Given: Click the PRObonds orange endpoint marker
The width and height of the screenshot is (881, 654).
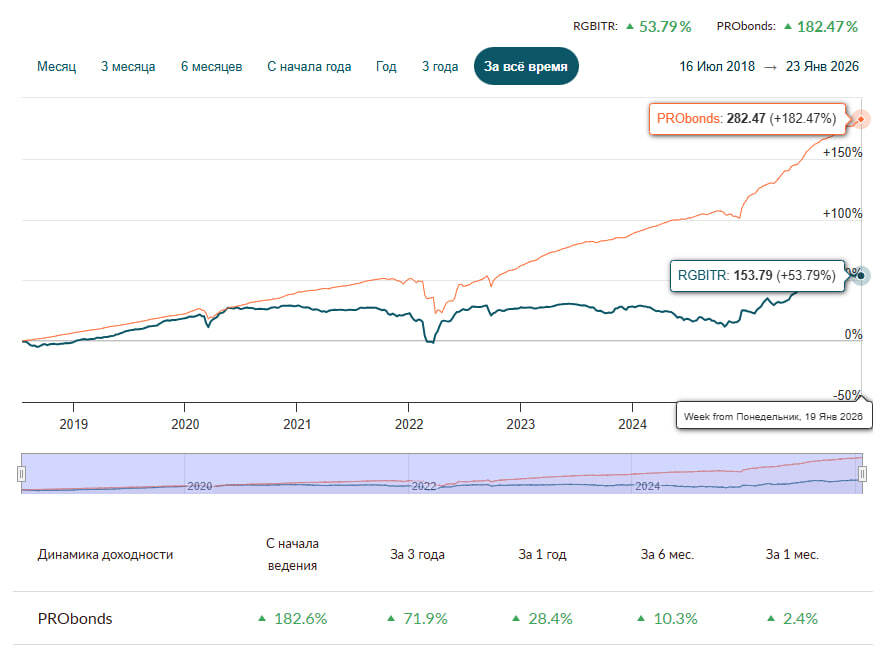Looking at the screenshot, I should pyautogui.click(x=861, y=120).
